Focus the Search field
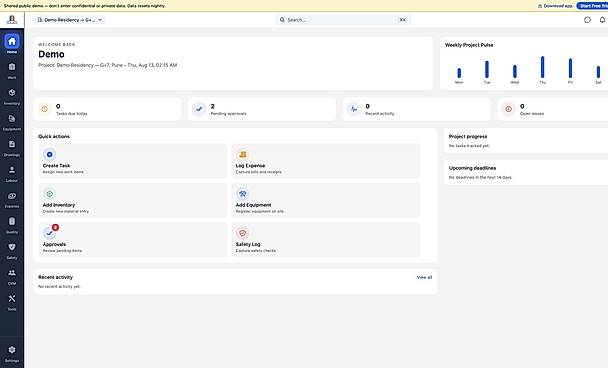The image size is (608, 368). click(343, 20)
